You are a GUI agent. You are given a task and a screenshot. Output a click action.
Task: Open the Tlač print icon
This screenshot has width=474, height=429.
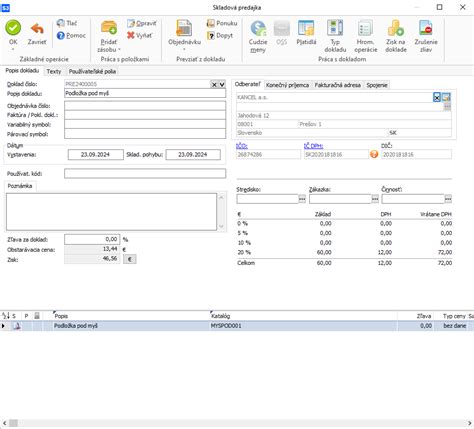[60, 23]
